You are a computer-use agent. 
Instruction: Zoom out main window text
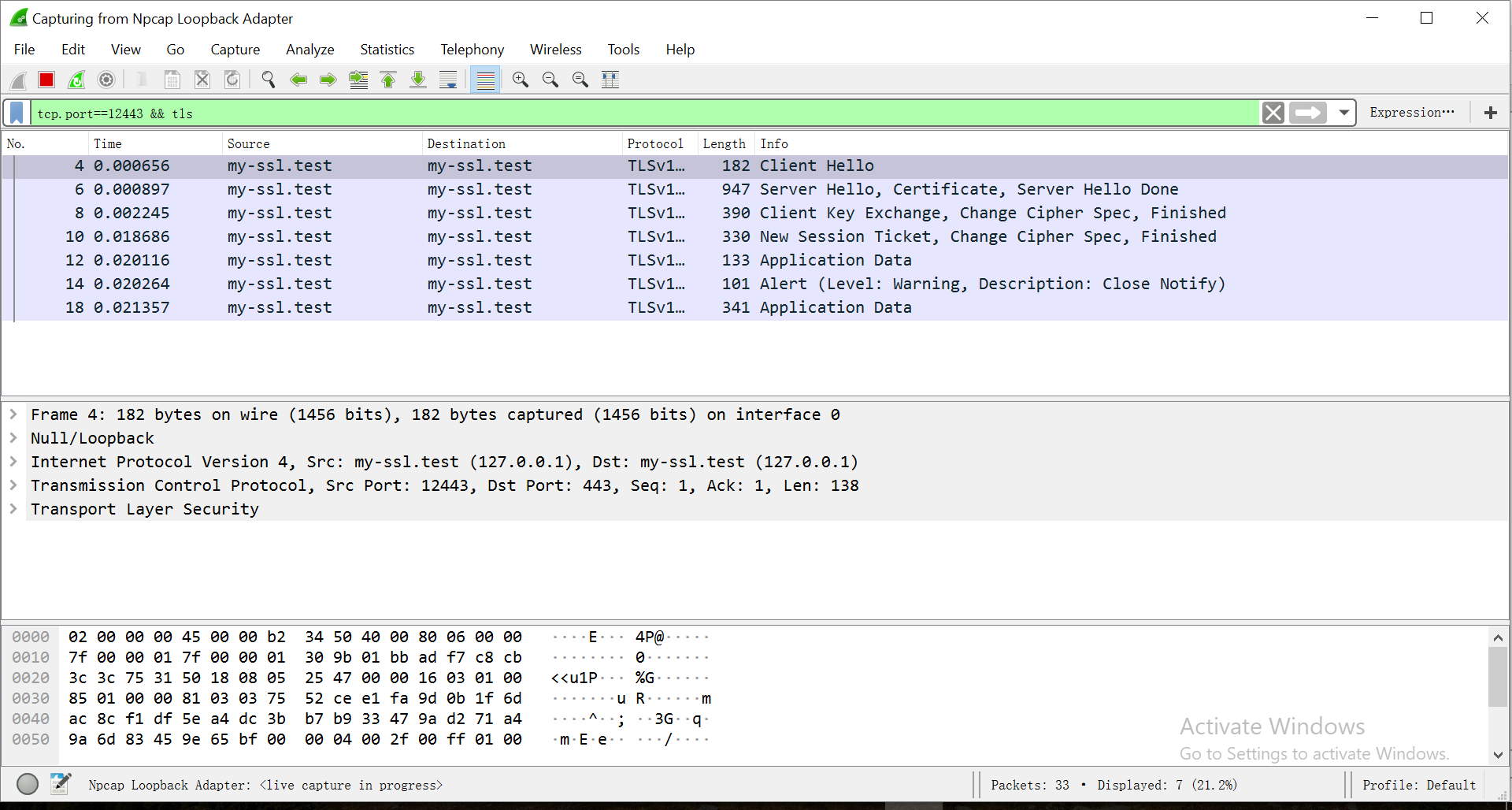(x=550, y=80)
